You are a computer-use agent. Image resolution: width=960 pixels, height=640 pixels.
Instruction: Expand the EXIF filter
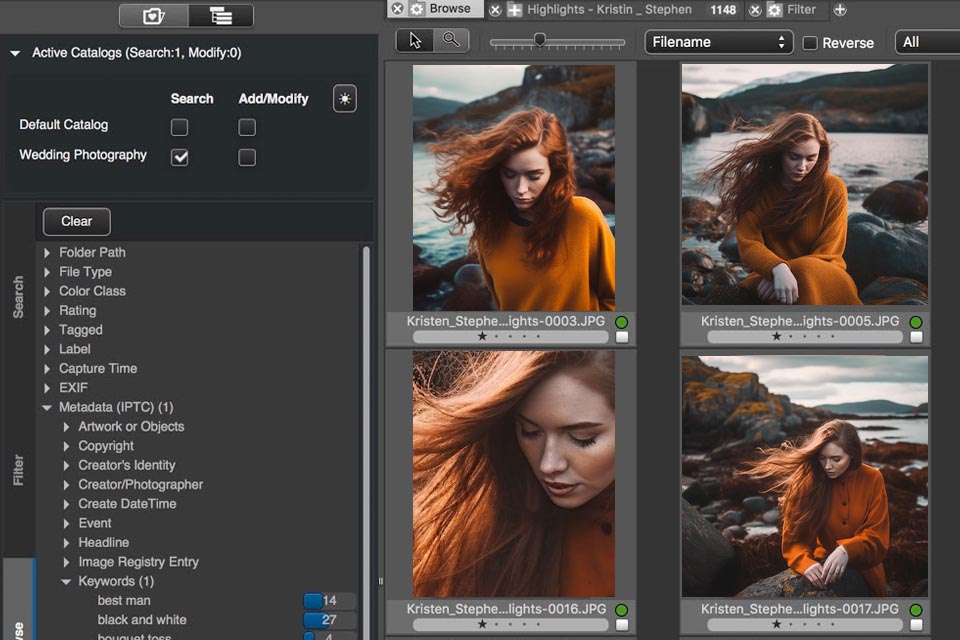(47, 388)
